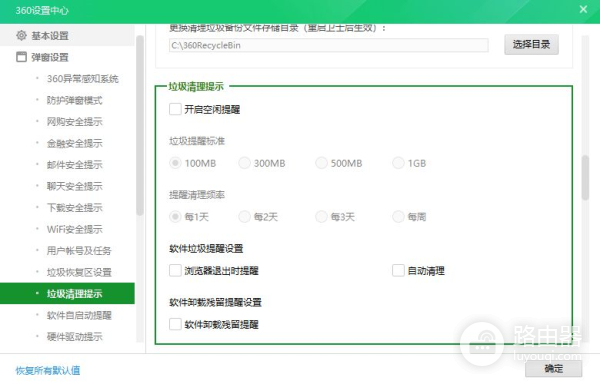Select 垃圾清理提示 in sidebar
The width and height of the screenshot is (600, 384).
tap(67, 293)
